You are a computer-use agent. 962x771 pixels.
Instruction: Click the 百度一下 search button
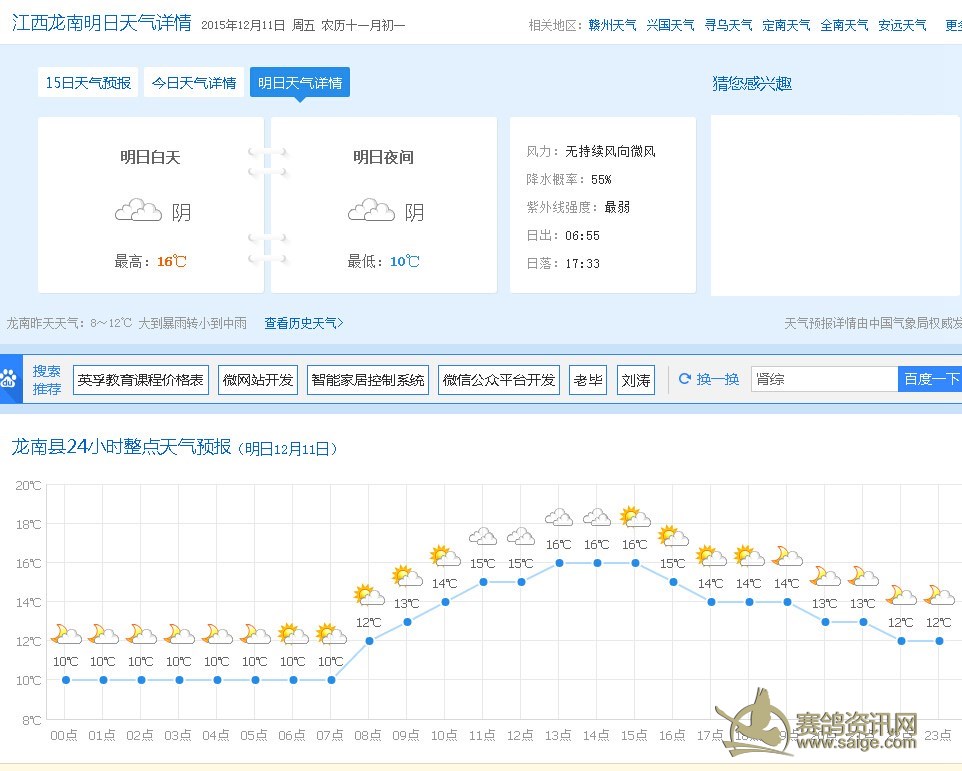click(931, 379)
